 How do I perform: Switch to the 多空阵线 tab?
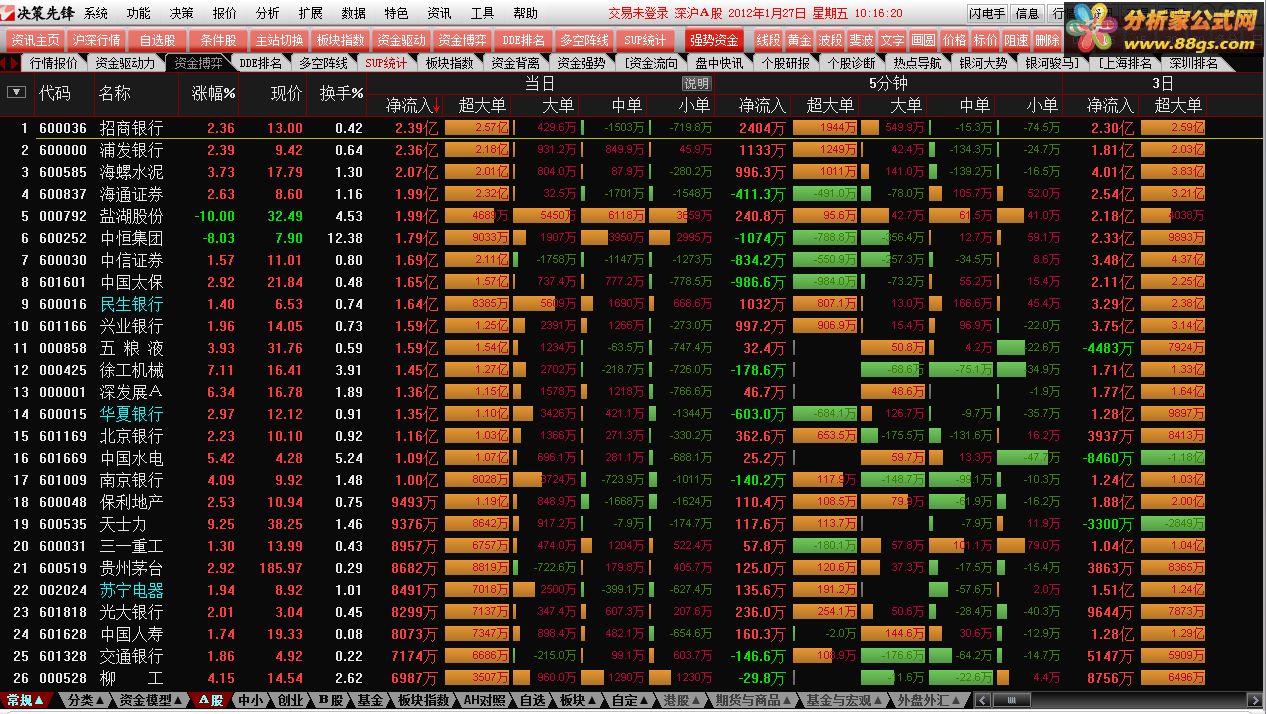coord(323,63)
